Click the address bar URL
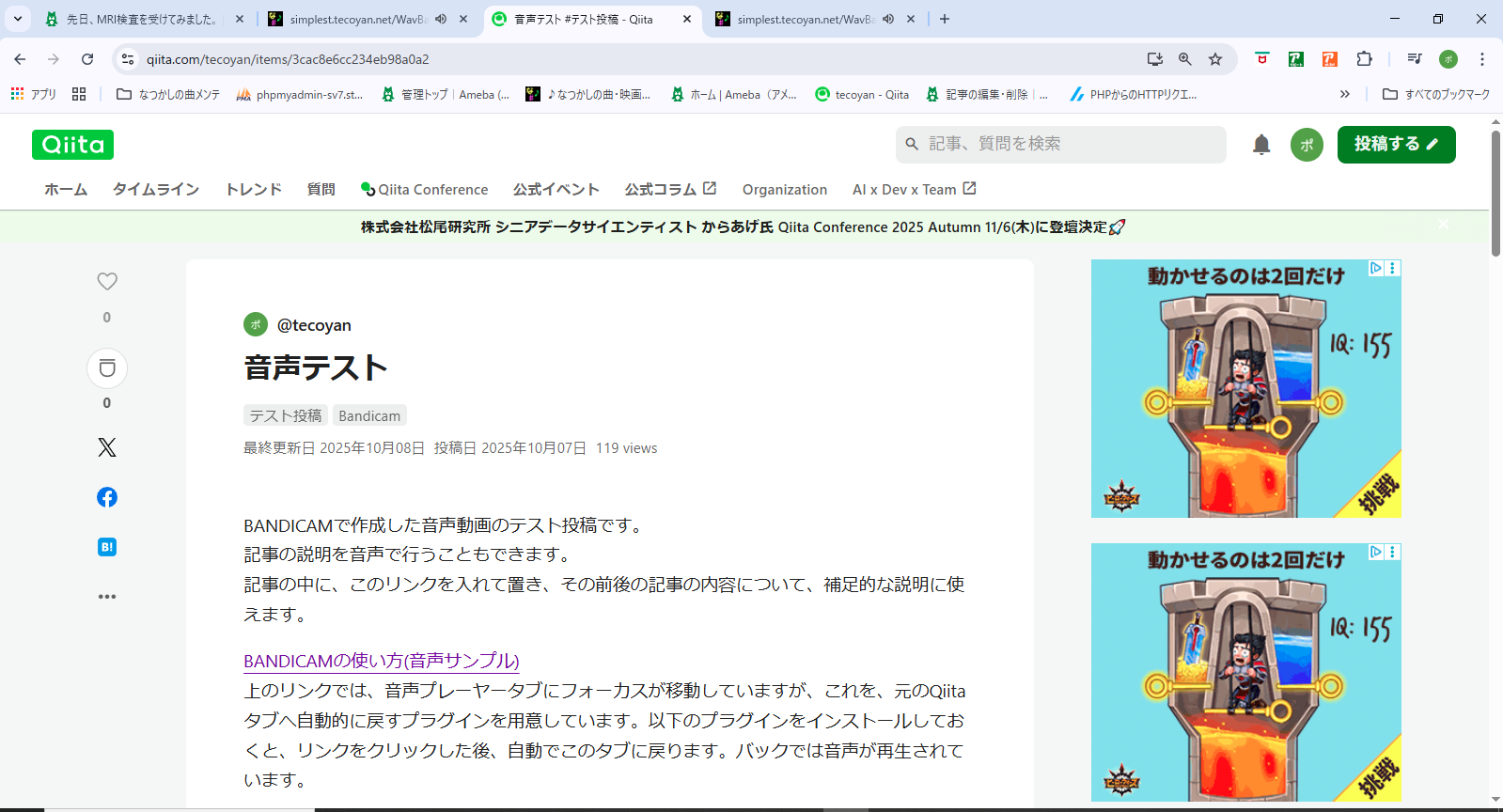 [x=288, y=59]
